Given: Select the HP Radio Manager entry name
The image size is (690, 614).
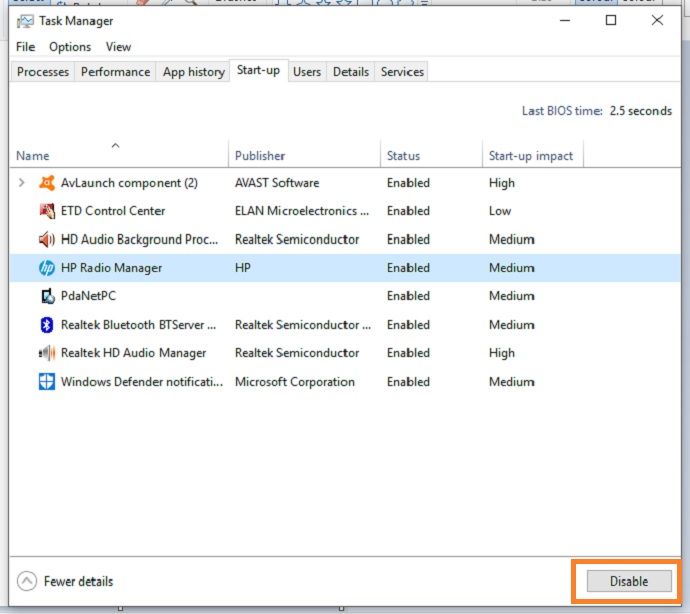Looking at the screenshot, I should pyautogui.click(x=111, y=268).
